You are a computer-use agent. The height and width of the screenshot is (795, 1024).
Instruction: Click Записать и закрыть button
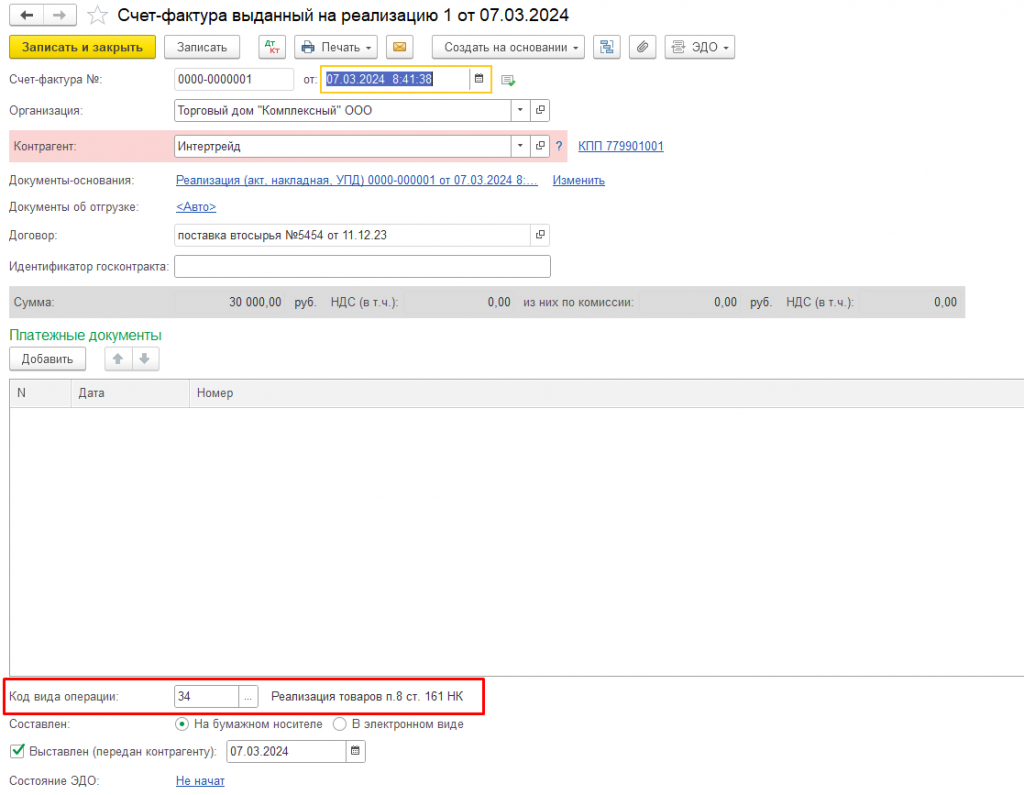click(x=82, y=47)
